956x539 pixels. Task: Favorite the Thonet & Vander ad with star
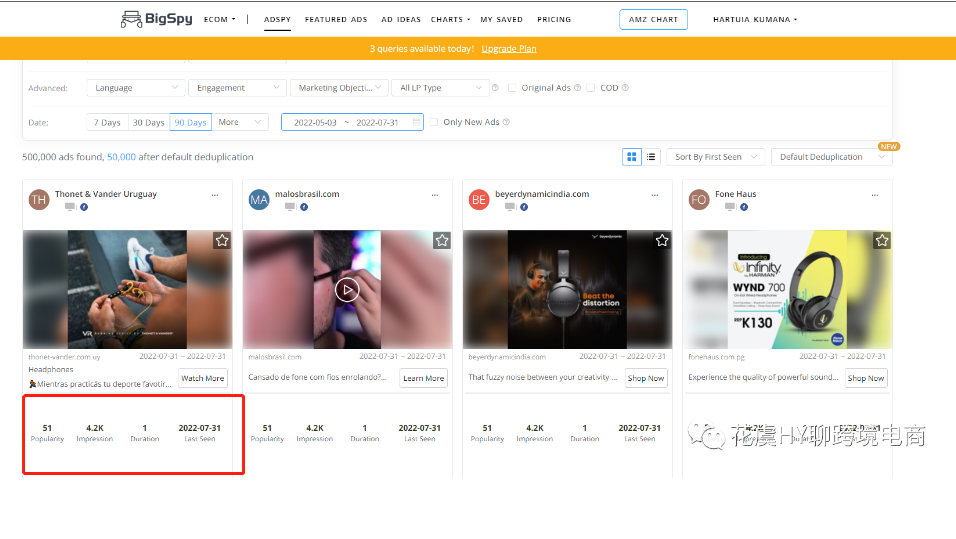click(x=222, y=241)
